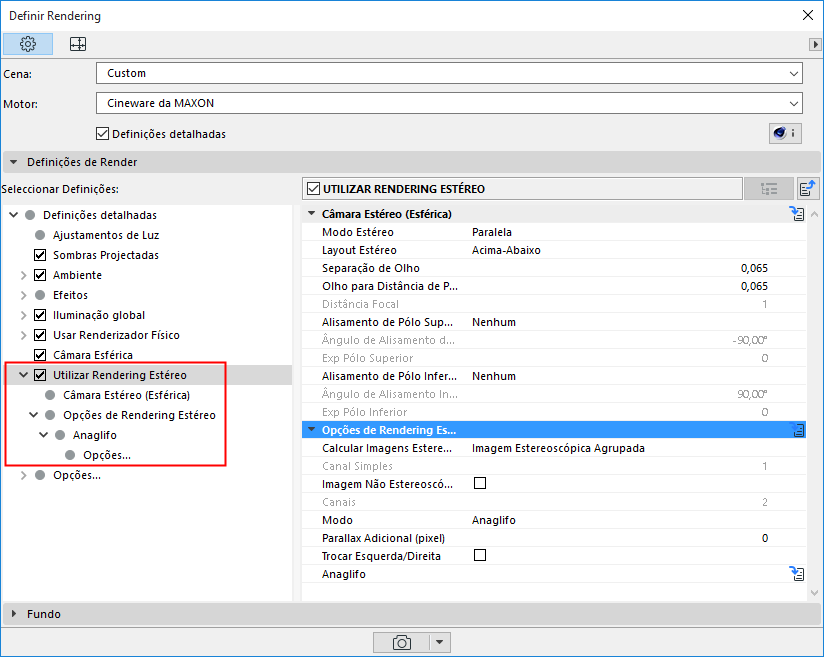This screenshot has height=657, width=824.
Task: Collapse Câmara Estéreo (Esférica) settings group
Action: pyautogui.click(x=312, y=213)
